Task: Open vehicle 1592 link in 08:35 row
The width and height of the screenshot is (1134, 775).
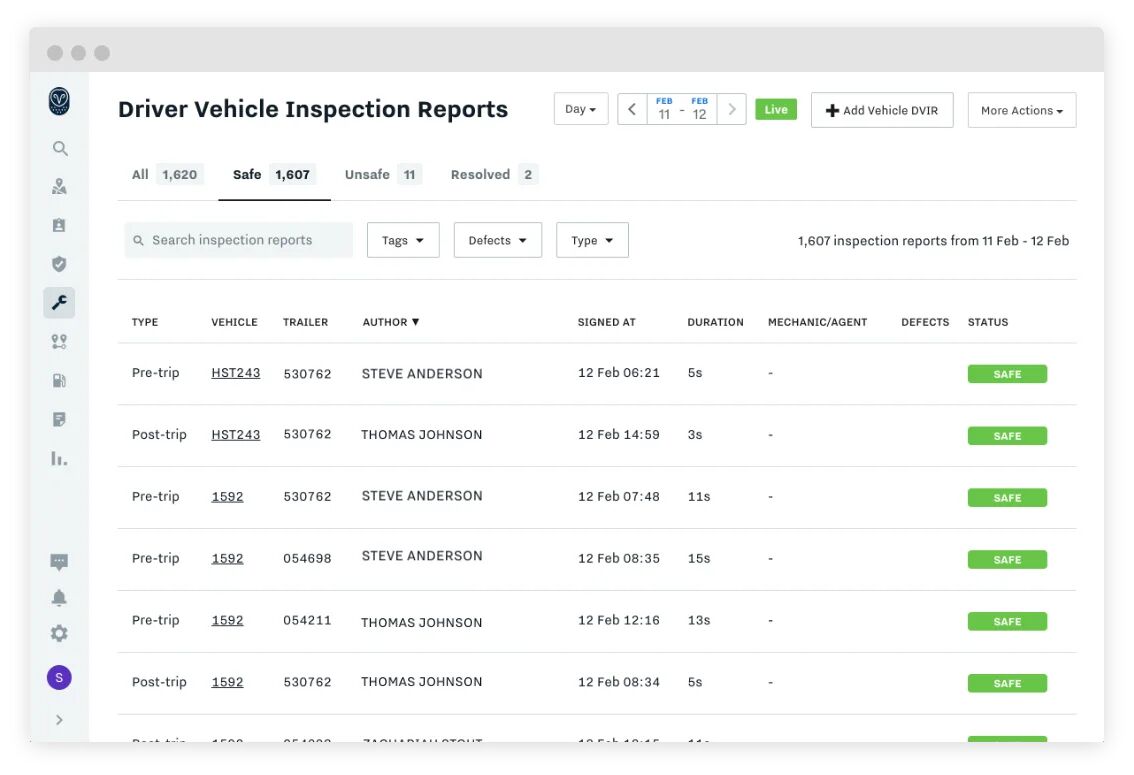Action: 227,559
